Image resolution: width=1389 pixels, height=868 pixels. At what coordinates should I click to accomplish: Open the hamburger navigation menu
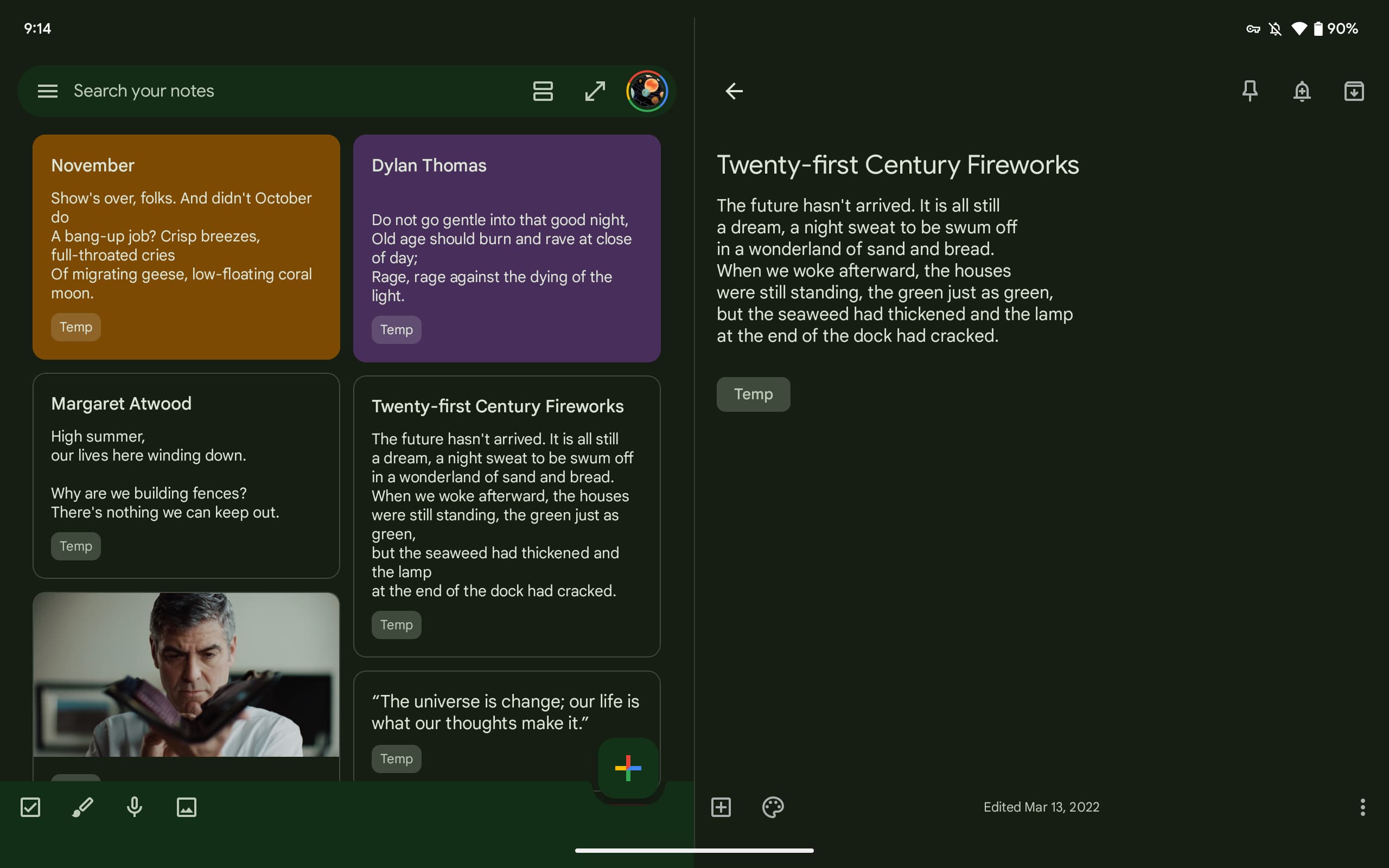point(48,91)
